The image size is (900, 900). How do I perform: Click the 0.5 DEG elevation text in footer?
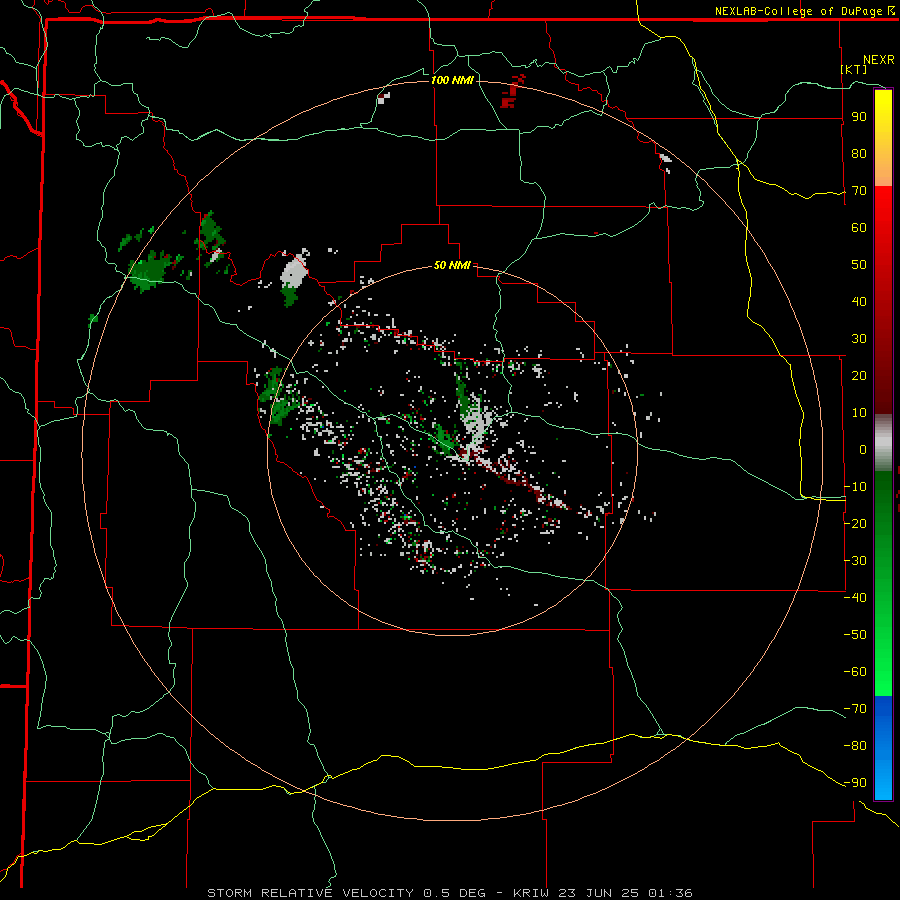point(455,893)
